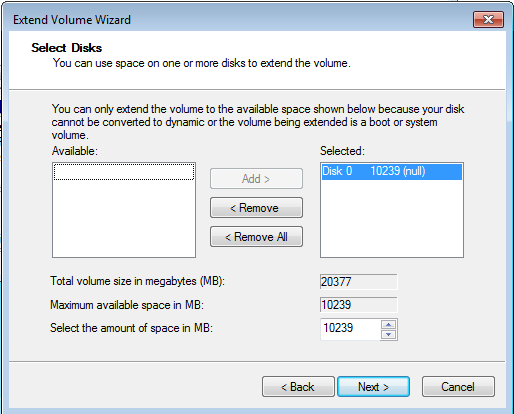The image size is (514, 414).
Task: Click the Available: label
Action: click(x=75, y=151)
